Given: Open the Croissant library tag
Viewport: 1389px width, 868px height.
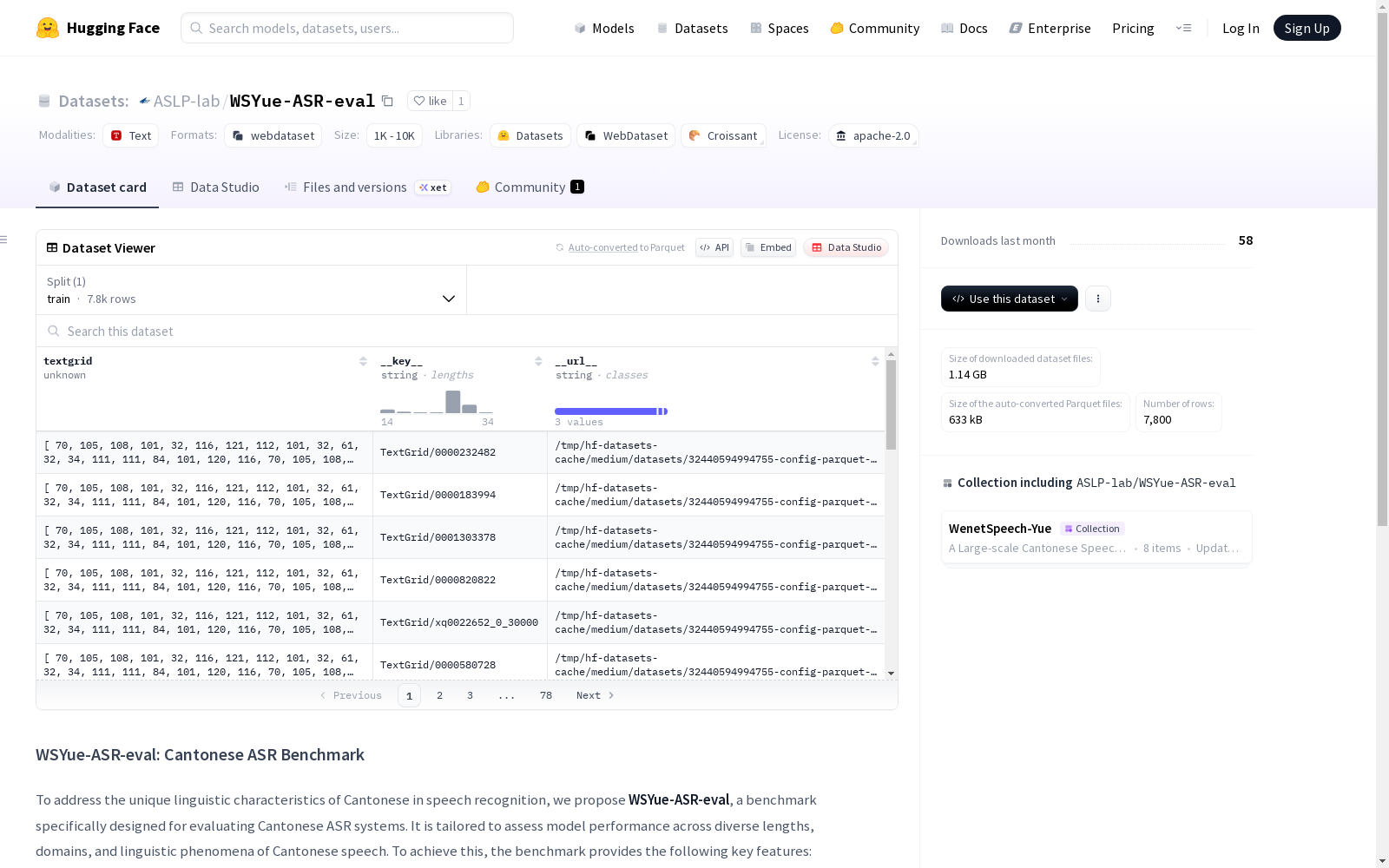Looking at the screenshot, I should coord(723,135).
